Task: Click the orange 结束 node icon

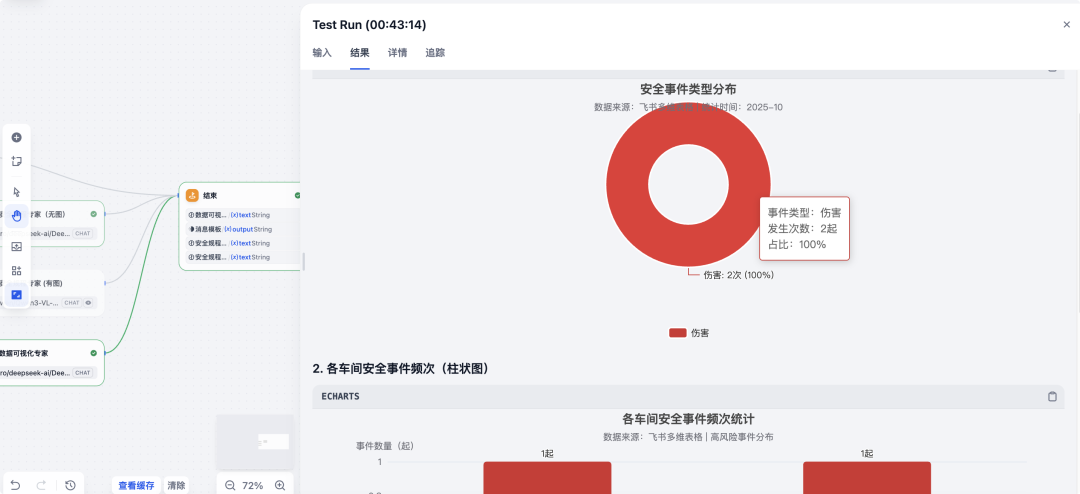Action: click(192, 195)
